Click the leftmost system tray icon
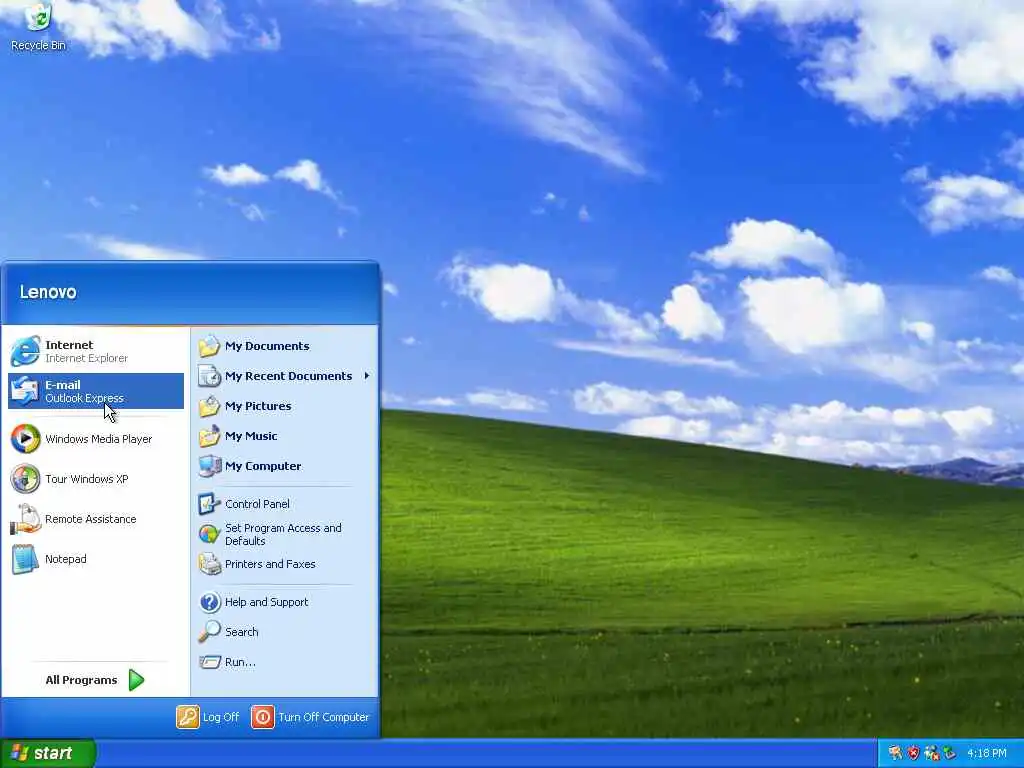Viewport: 1024px width, 768px height. tap(895, 753)
